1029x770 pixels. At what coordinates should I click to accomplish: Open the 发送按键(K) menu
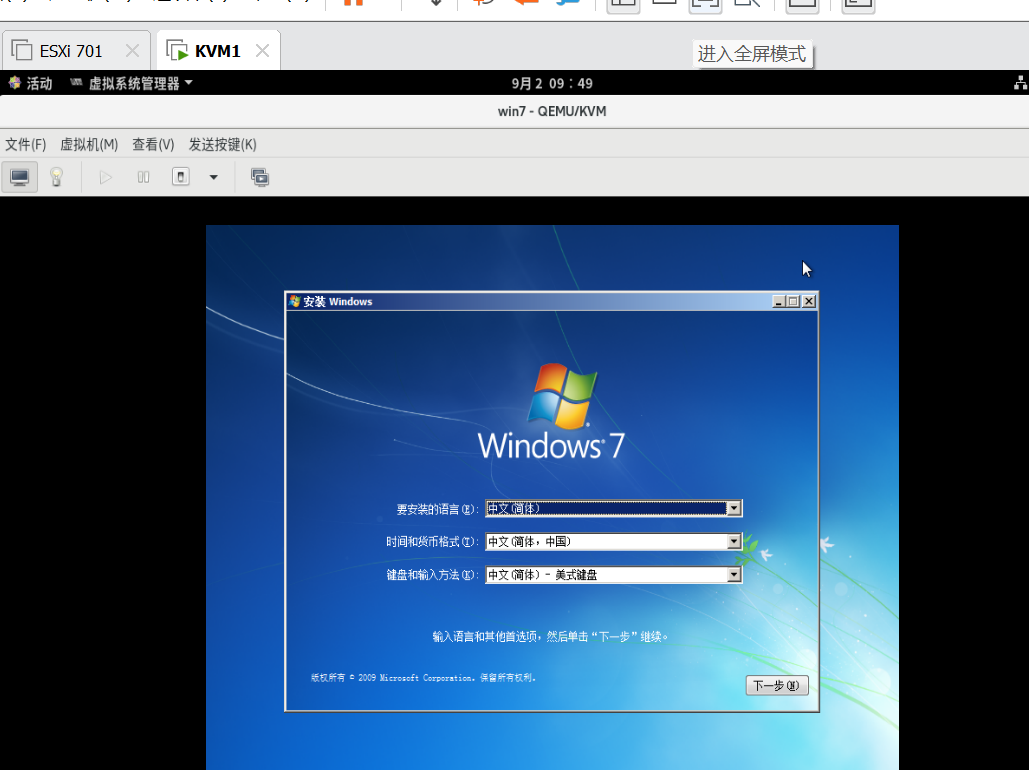pos(222,144)
